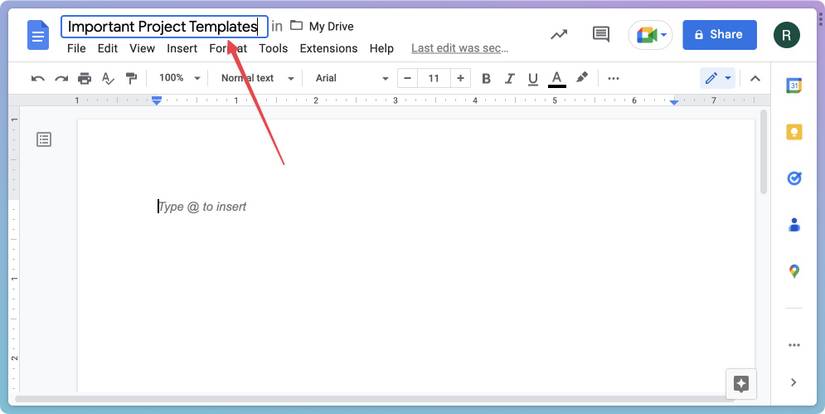Open the Insert menu

click(182, 48)
